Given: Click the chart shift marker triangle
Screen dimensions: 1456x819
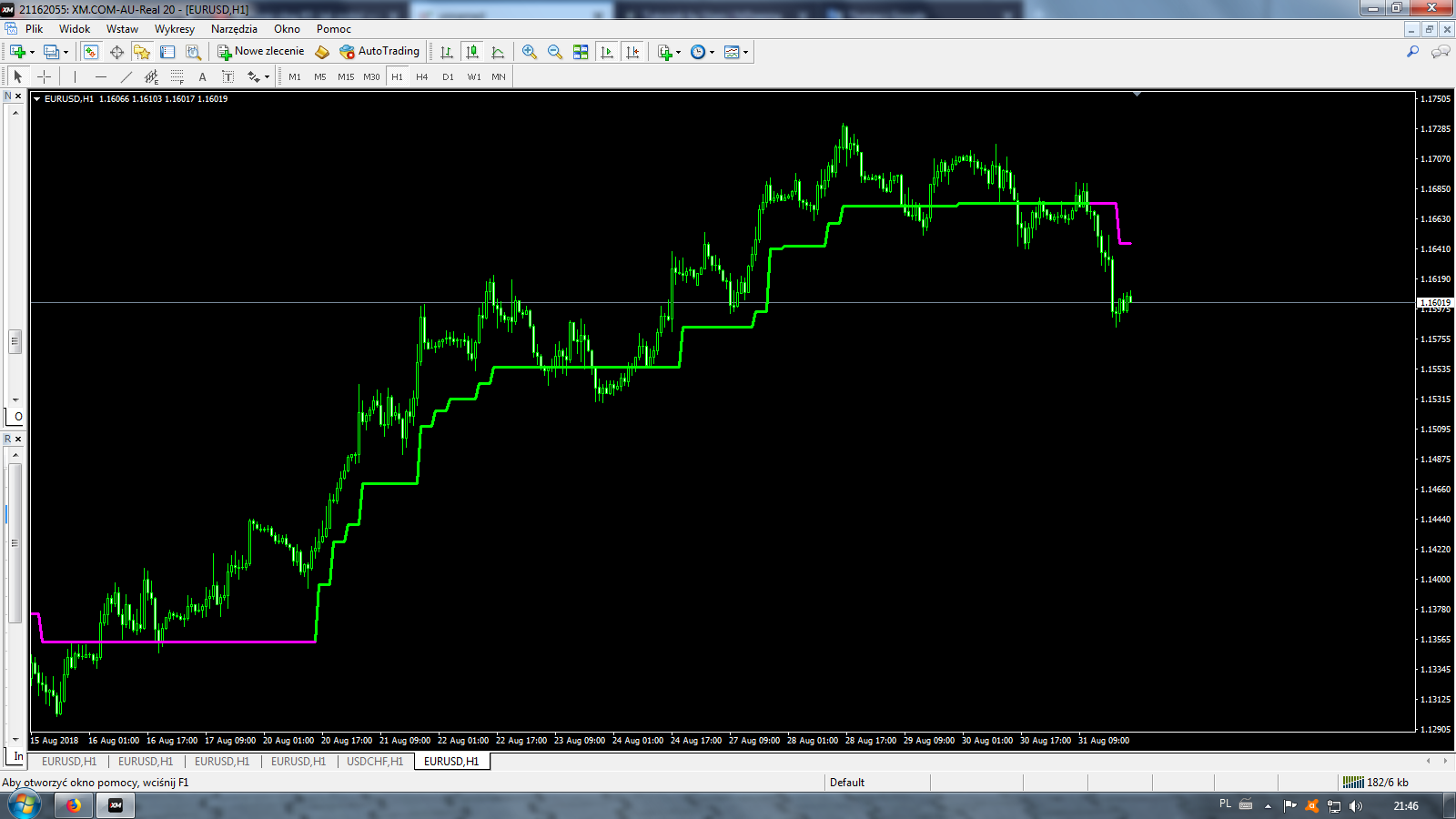Looking at the screenshot, I should (x=1137, y=94).
